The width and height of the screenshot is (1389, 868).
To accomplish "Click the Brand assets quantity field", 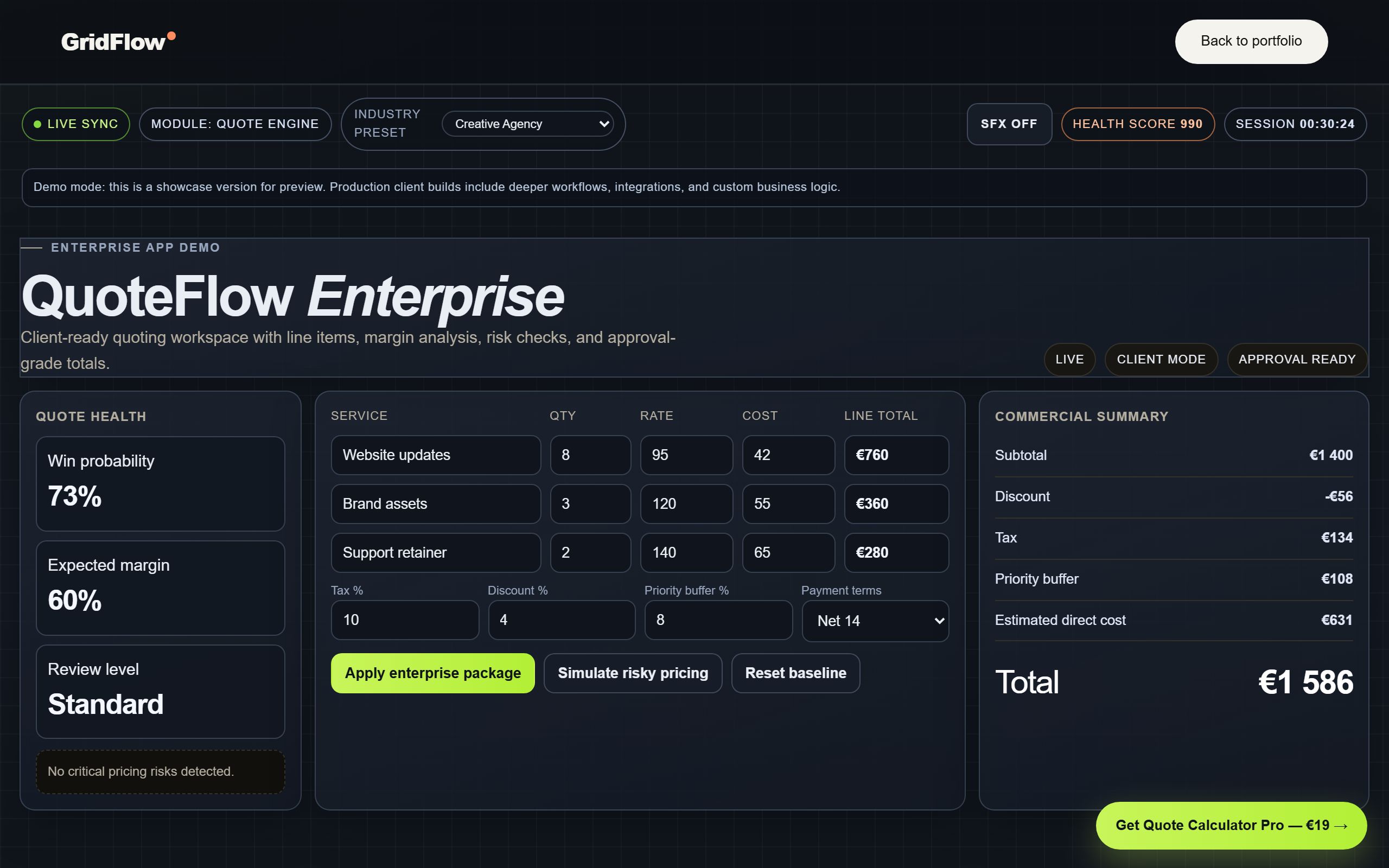I will click(591, 503).
